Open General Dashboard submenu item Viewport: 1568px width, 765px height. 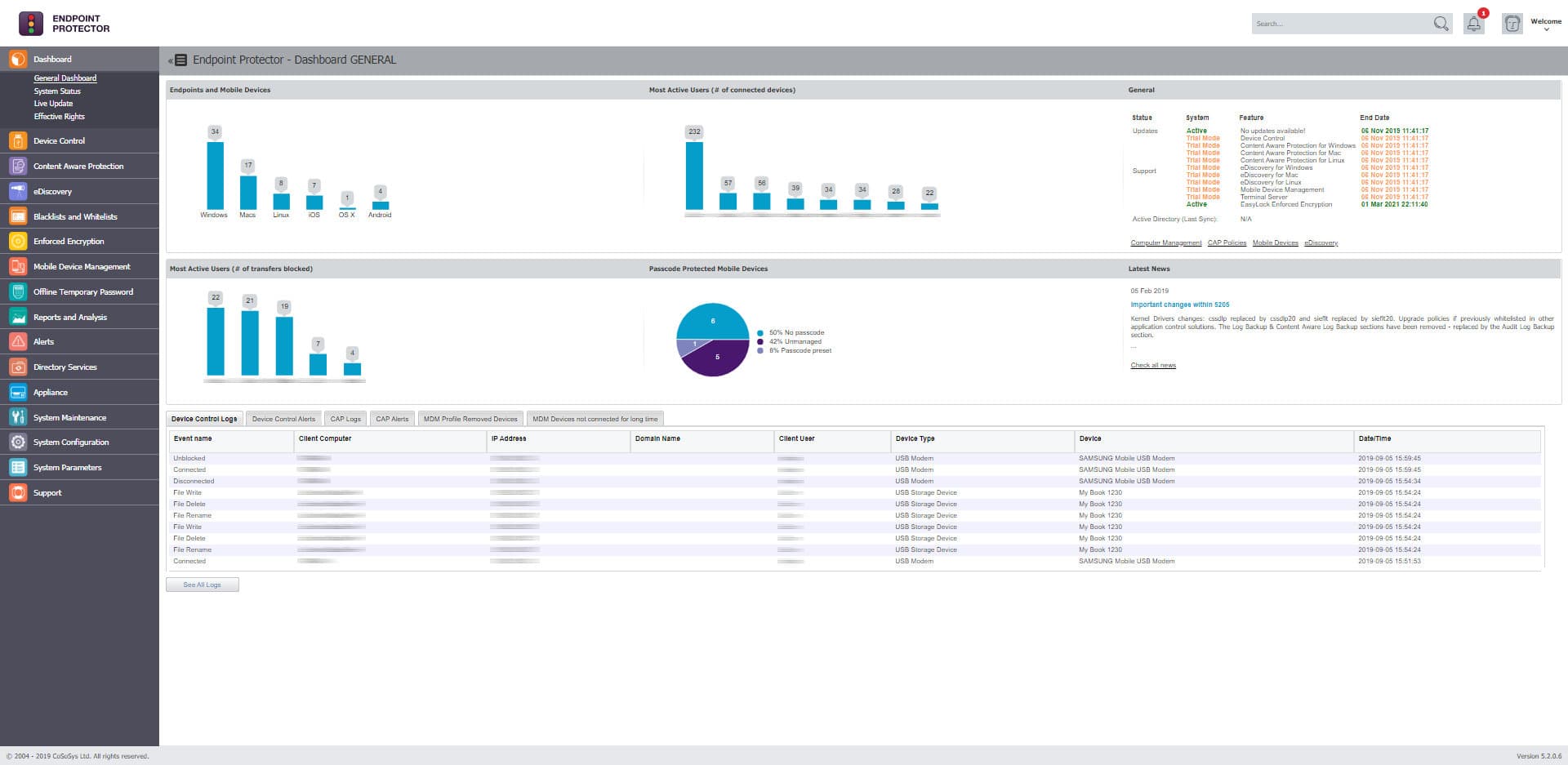65,78
